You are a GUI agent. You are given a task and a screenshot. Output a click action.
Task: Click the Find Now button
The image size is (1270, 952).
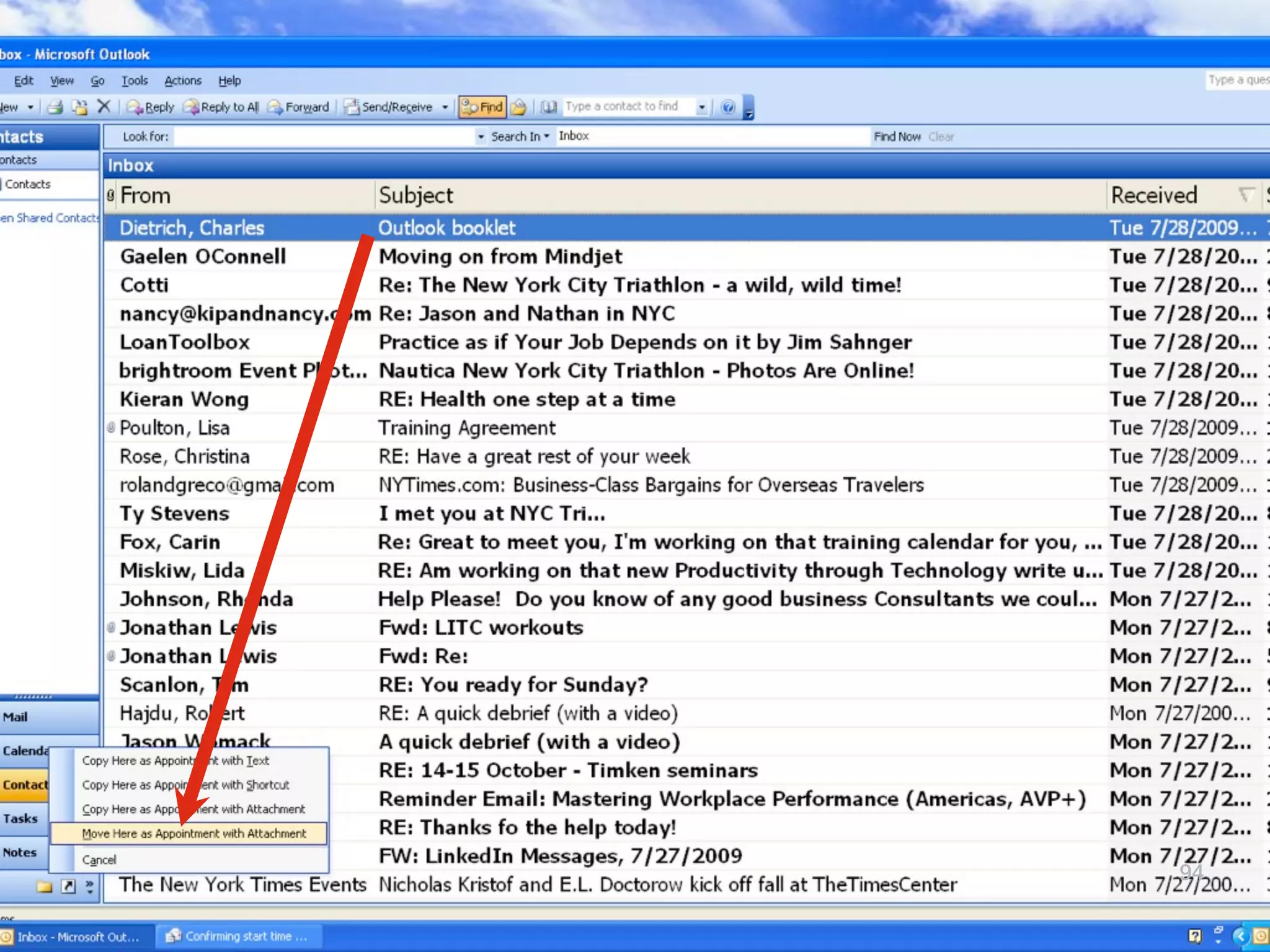tap(897, 136)
